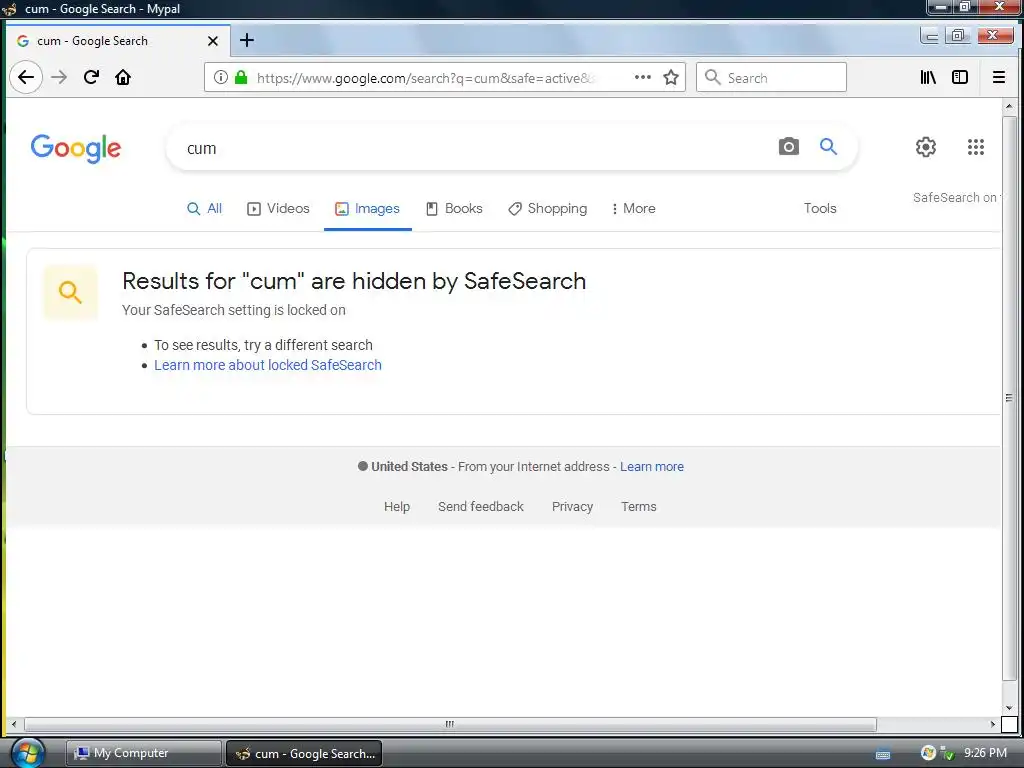
Task: Click the yellow search result notice icon
Action: click(x=71, y=292)
